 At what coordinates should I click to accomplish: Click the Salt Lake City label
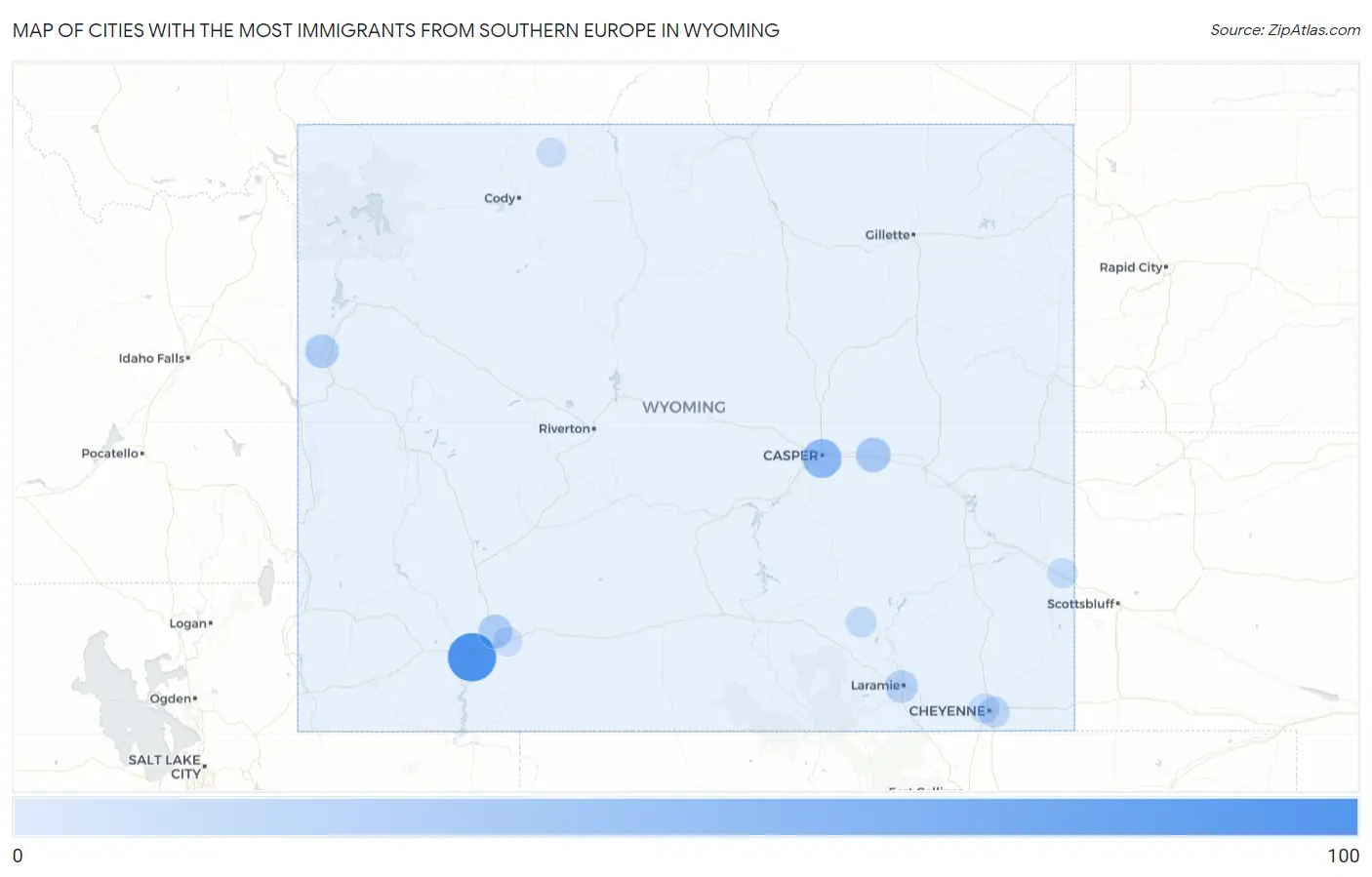[x=165, y=767]
